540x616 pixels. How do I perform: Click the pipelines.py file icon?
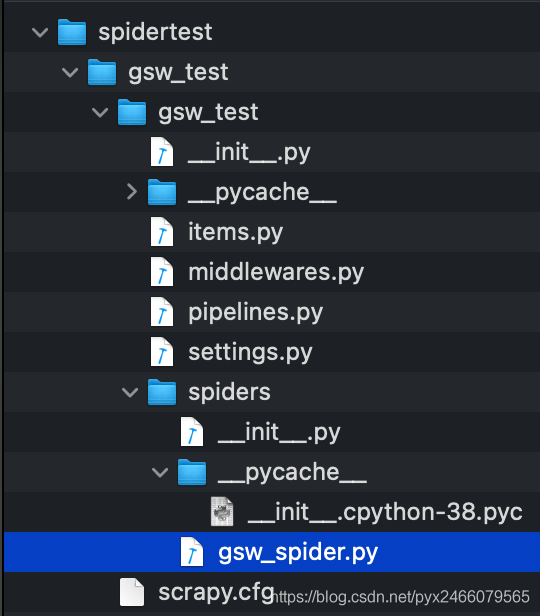point(162,312)
